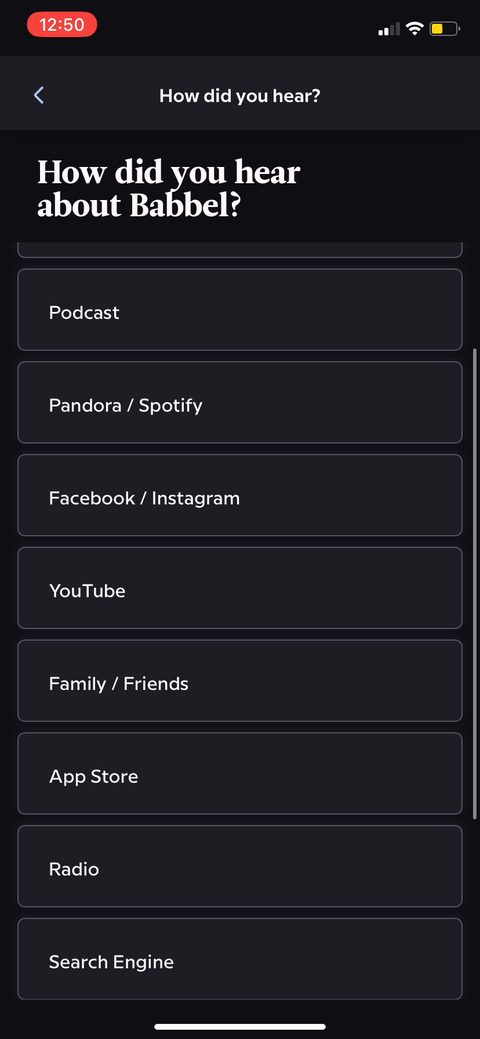Select the Radio option

point(239,866)
